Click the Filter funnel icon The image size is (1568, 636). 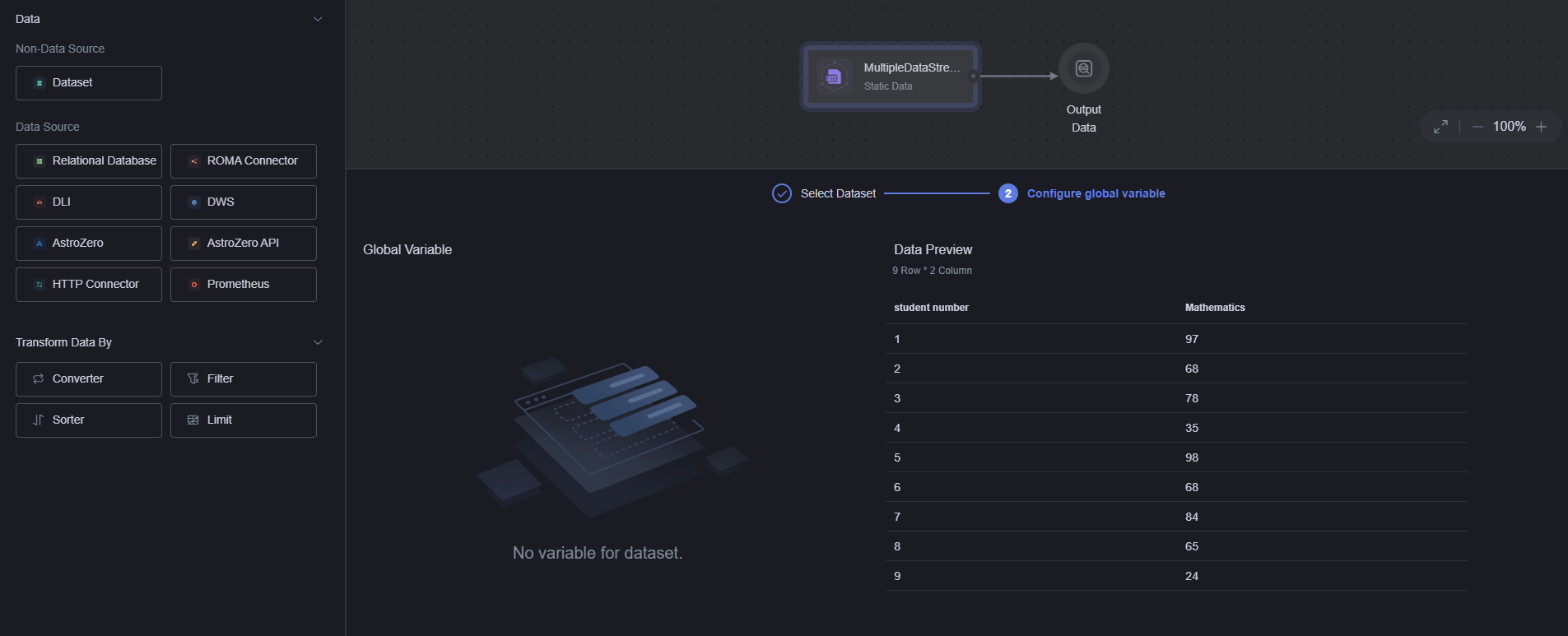(x=193, y=378)
